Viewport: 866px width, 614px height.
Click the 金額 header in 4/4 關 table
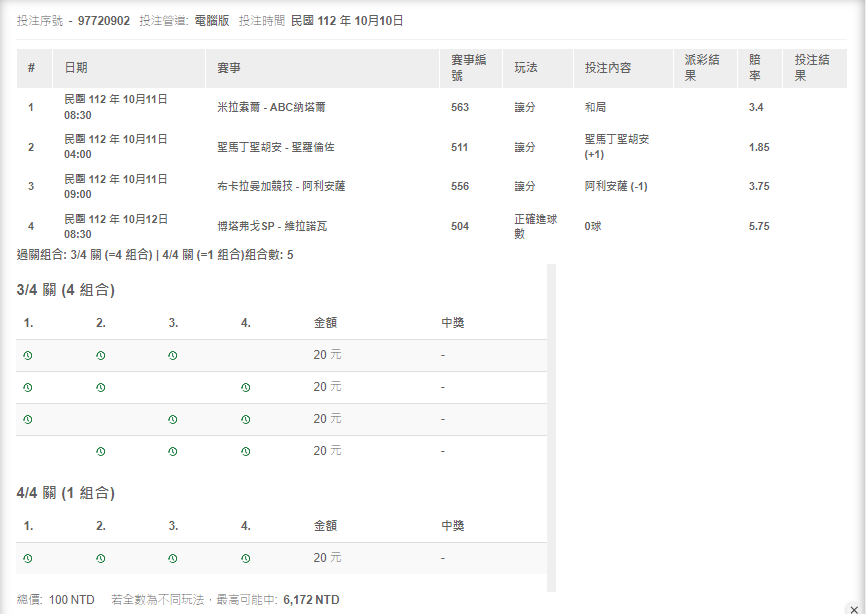tap(325, 526)
